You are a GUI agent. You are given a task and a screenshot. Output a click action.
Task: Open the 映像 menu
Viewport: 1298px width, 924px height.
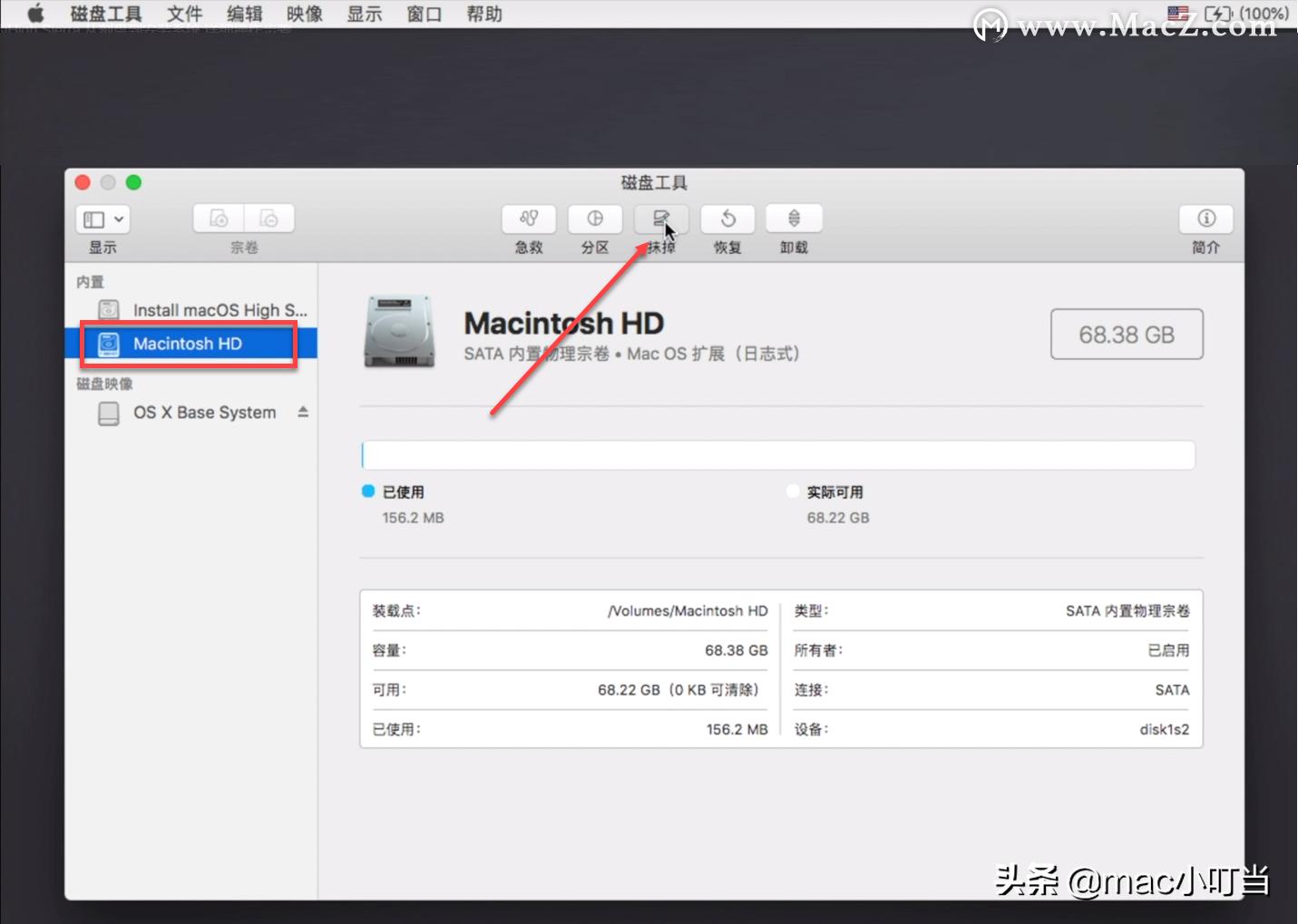(303, 13)
